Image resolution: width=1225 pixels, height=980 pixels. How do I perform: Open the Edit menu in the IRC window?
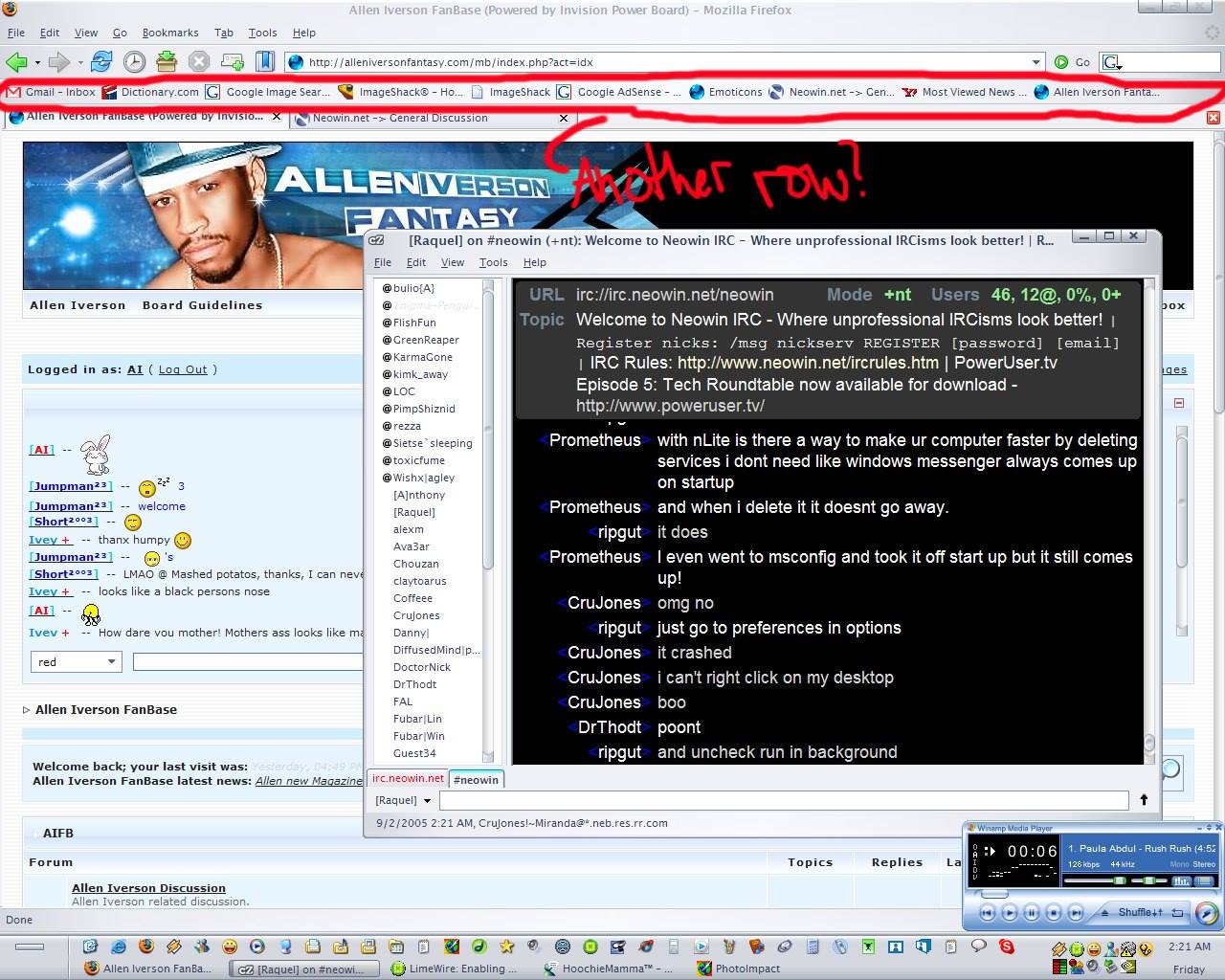(x=416, y=262)
